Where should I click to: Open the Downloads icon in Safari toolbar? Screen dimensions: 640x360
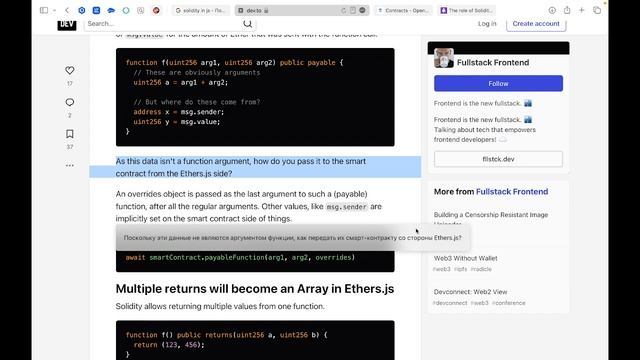point(552,10)
